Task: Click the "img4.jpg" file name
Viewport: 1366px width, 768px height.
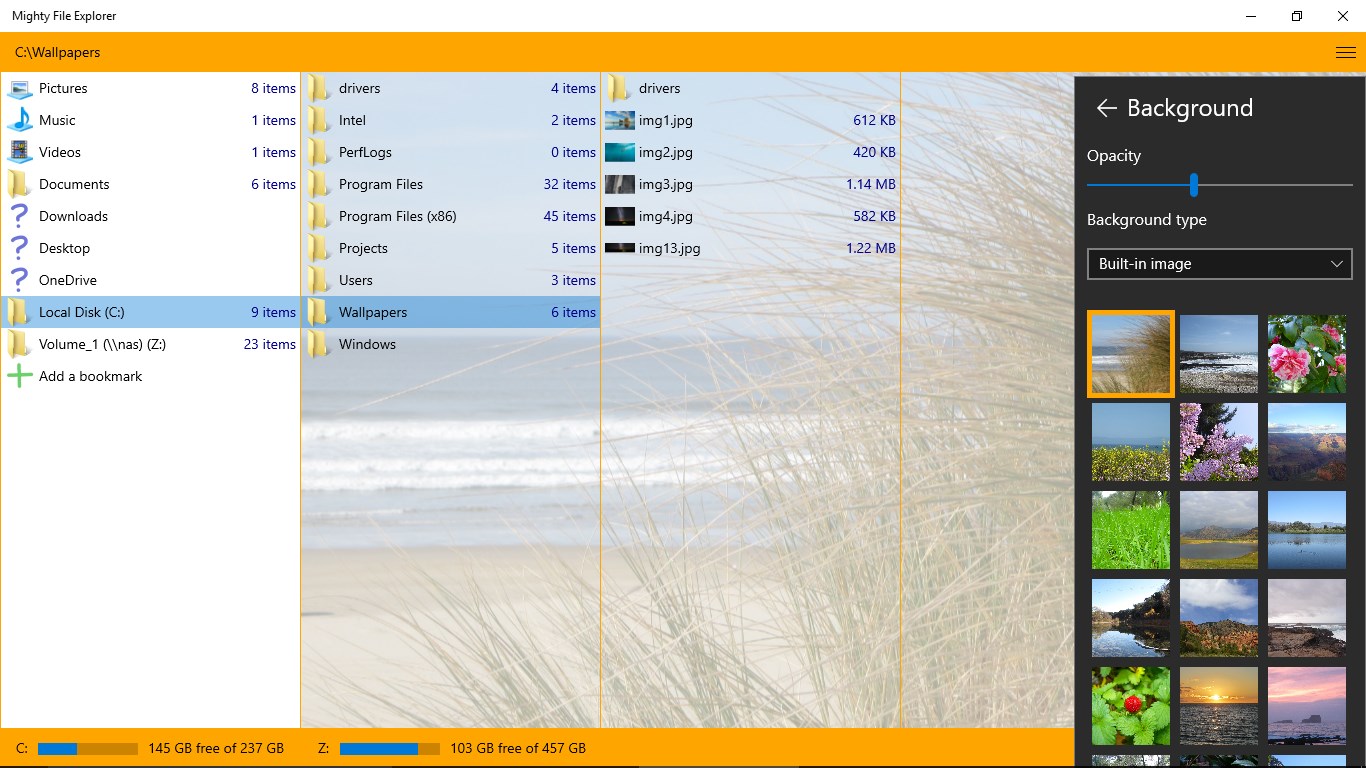Action: (x=666, y=216)
